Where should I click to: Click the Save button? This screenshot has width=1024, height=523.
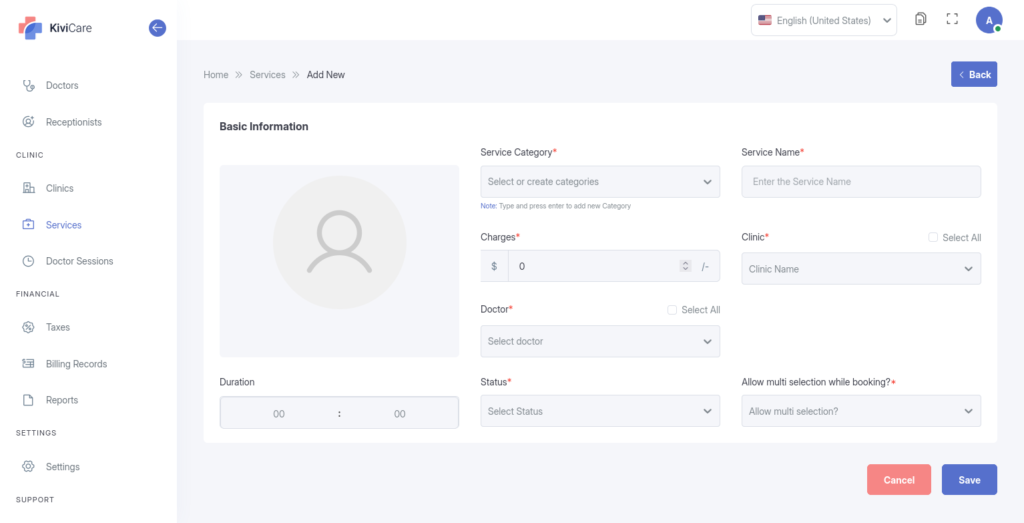pyautogui.click(x=969, y=480)
